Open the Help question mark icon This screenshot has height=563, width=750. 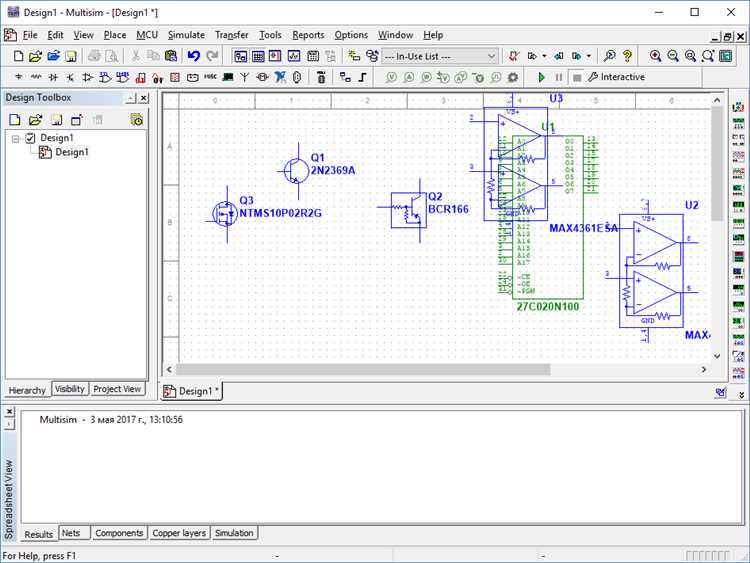[627, 56]
